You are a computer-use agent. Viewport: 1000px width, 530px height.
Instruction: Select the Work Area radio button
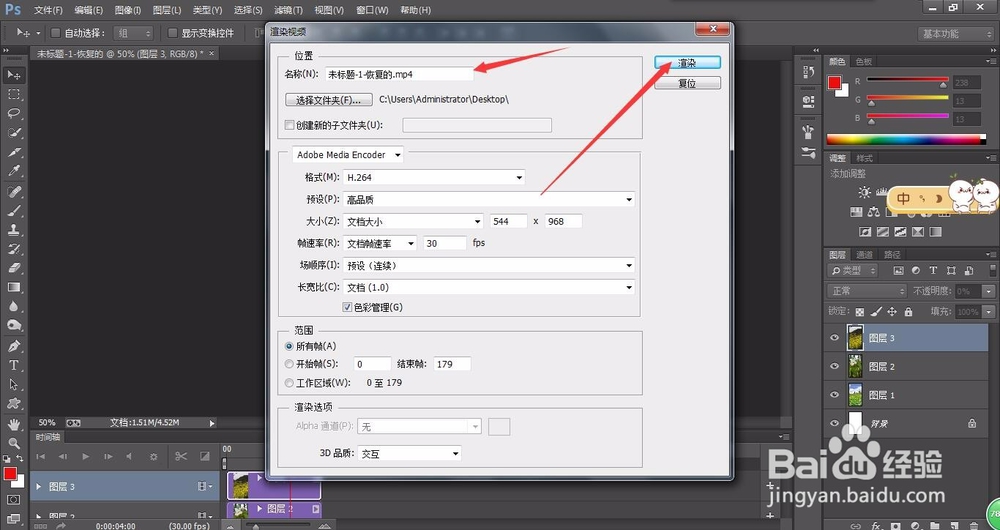click(290, 383)
